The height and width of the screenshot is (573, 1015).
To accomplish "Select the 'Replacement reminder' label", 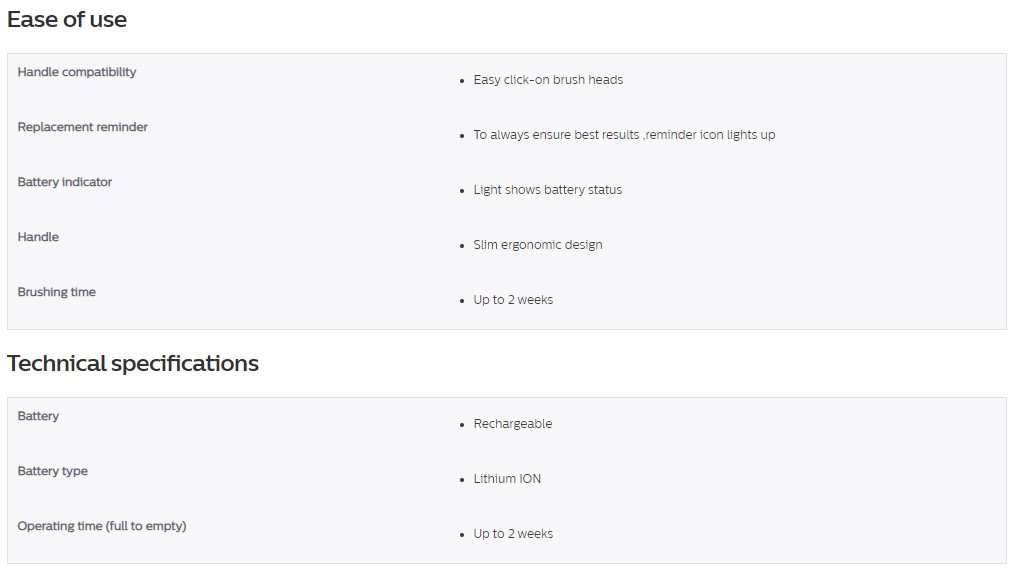I will click(x=82, y=127).
